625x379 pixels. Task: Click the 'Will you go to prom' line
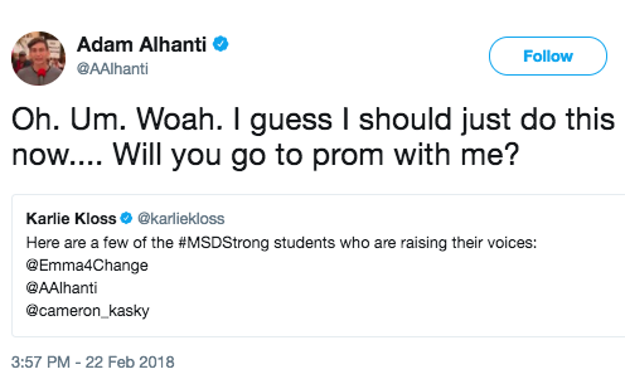(265, 154)
